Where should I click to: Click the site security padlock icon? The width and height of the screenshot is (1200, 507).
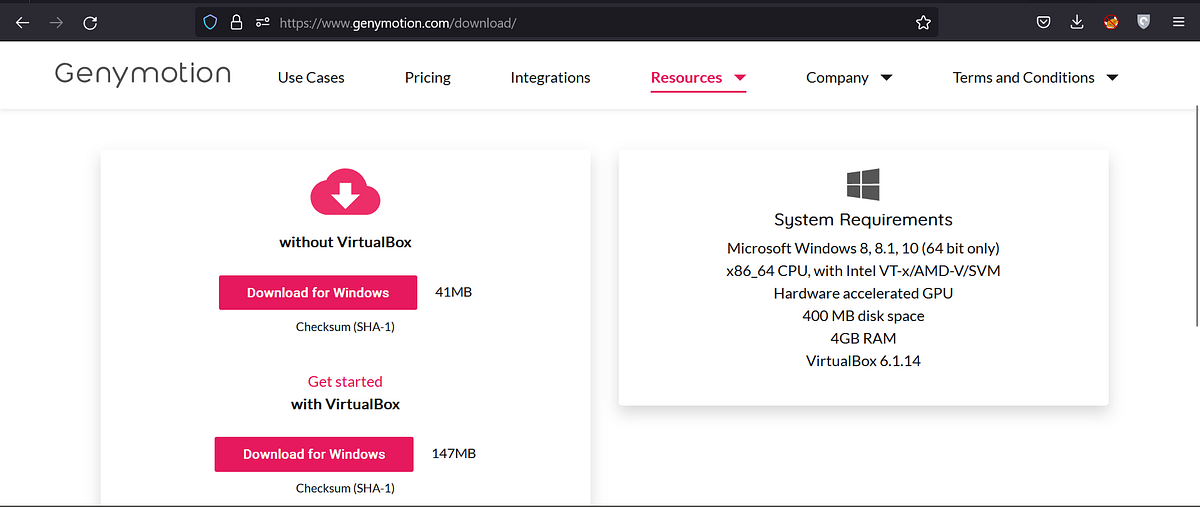(x=236, y=21)
